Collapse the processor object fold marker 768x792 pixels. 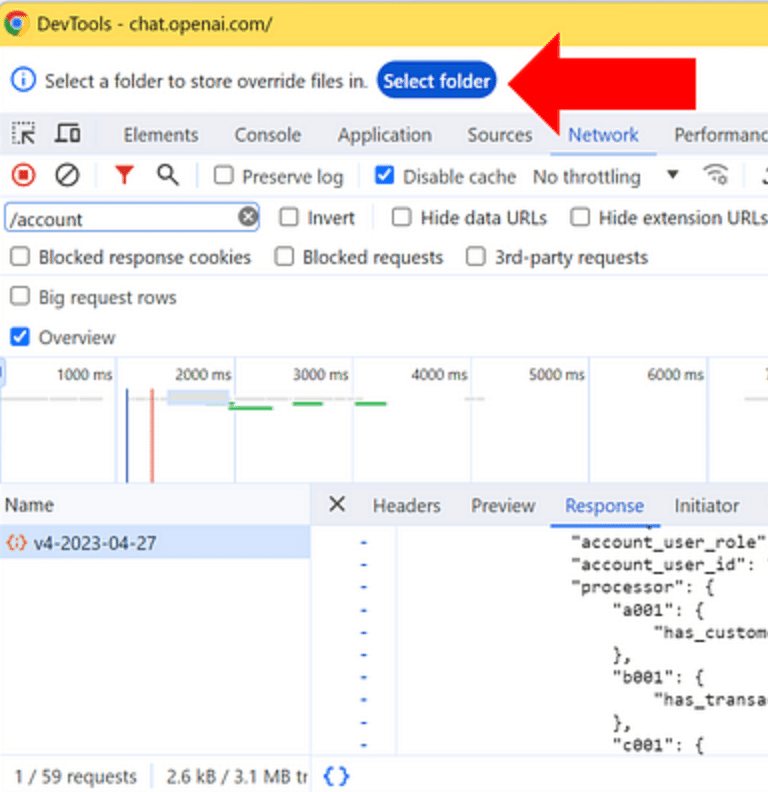tap(364, 587)
